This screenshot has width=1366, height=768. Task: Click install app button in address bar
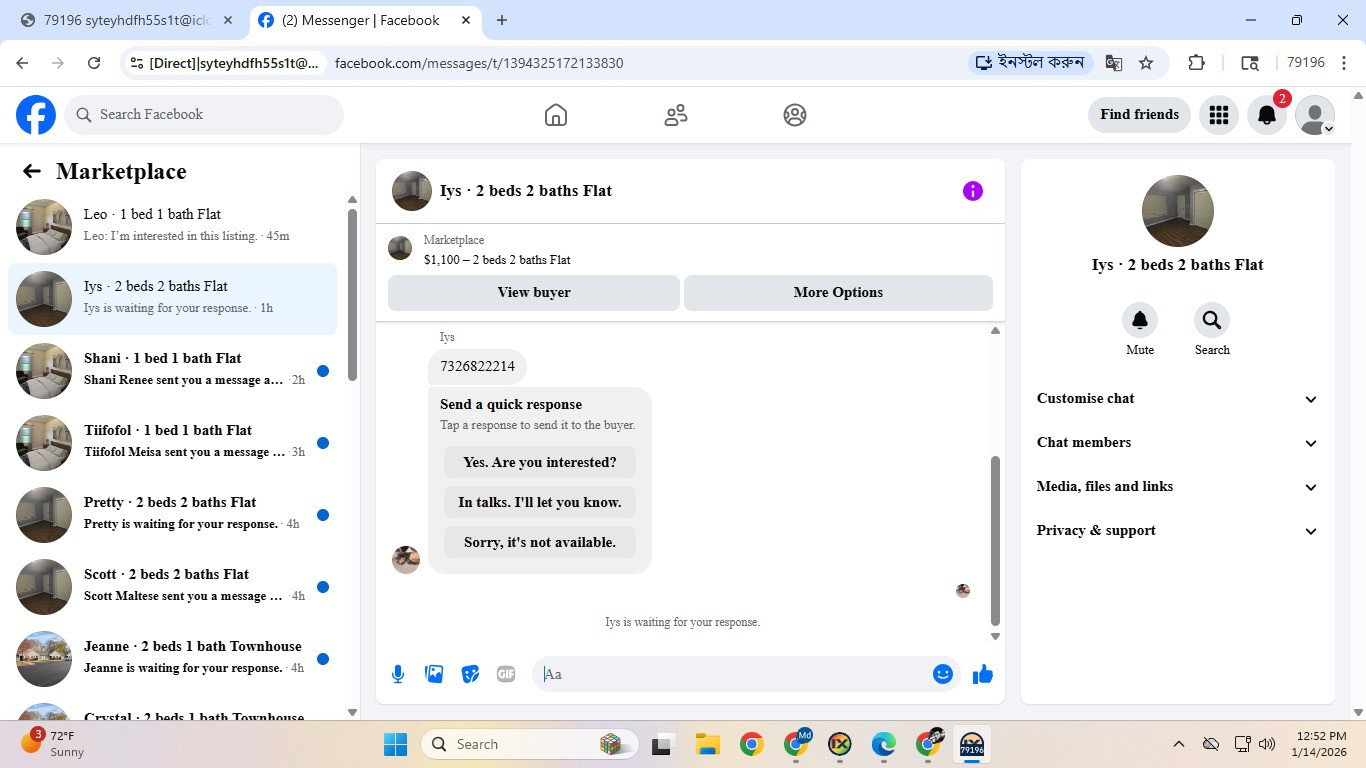pyautogui.click(x=1030, y=63)
